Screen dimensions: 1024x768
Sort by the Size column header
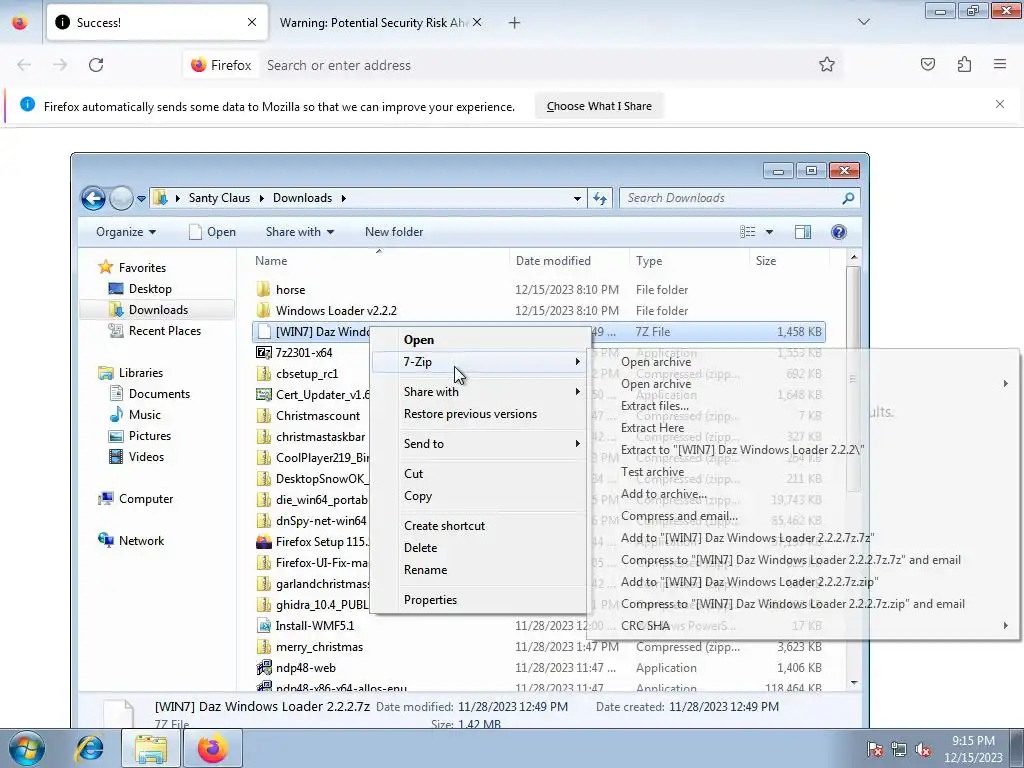pos(765,261)
